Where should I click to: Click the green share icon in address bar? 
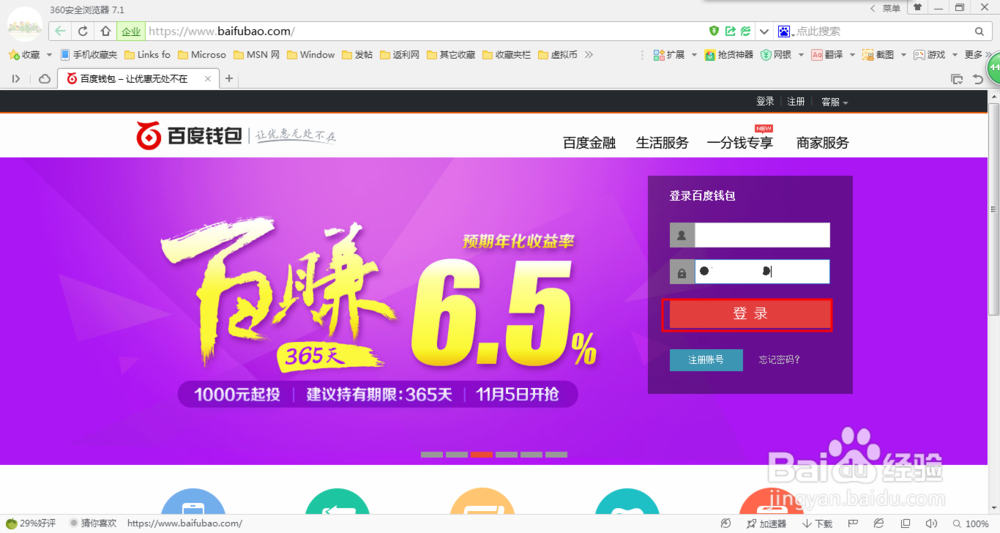tap(730, 31)
